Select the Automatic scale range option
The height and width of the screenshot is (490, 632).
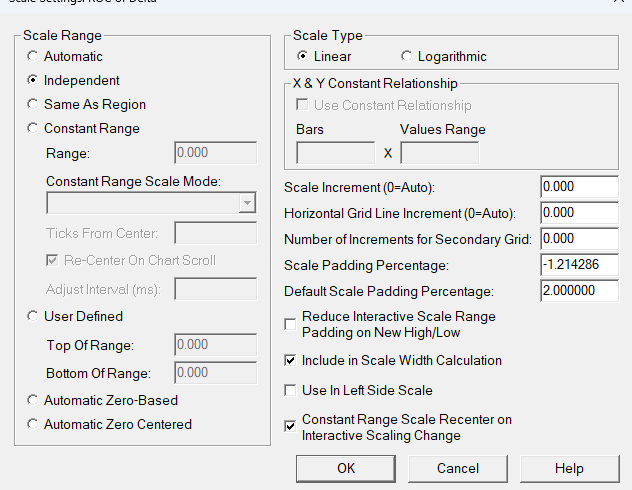33,56
